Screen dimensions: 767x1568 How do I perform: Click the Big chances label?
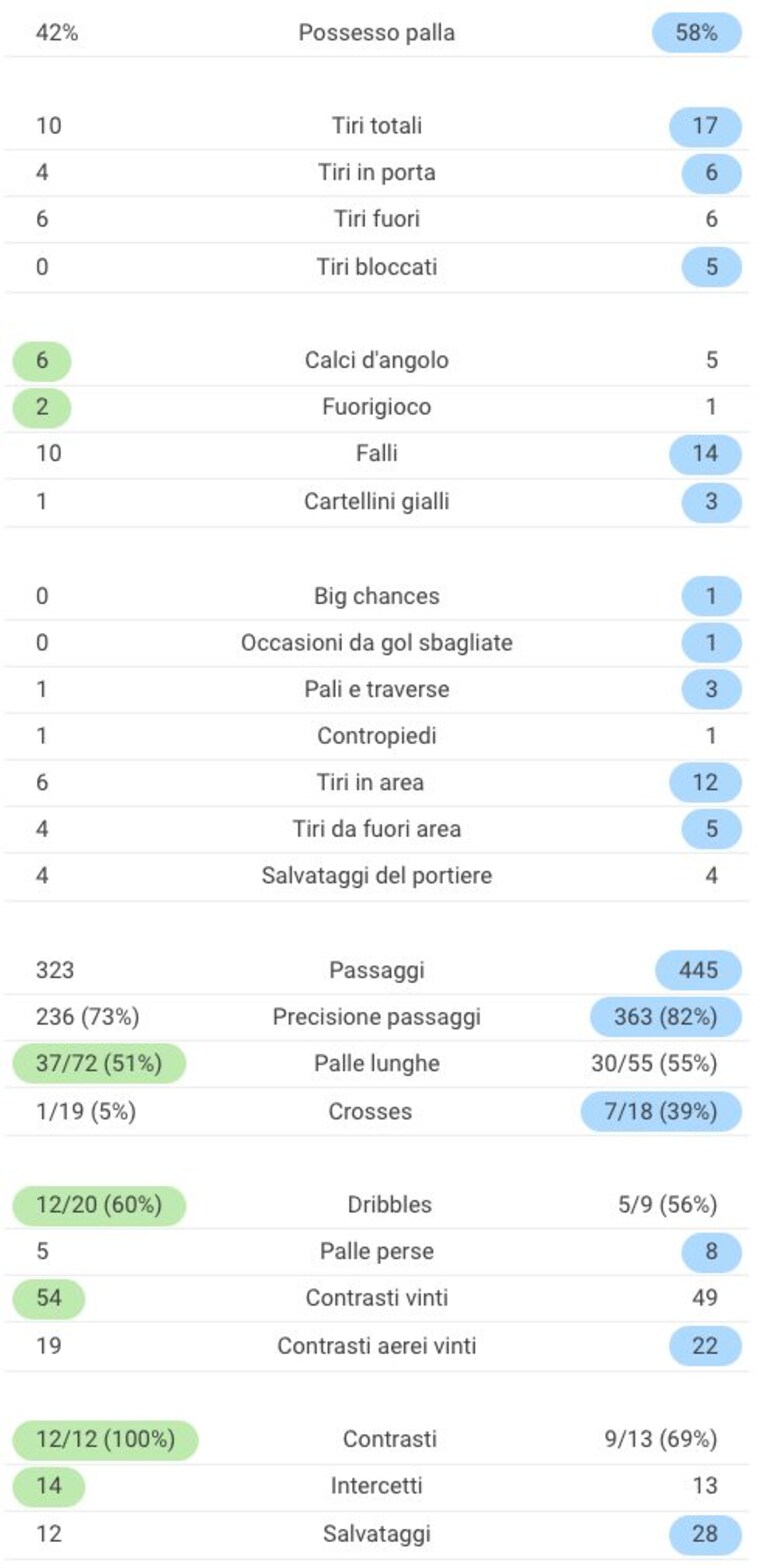(377, 596)
